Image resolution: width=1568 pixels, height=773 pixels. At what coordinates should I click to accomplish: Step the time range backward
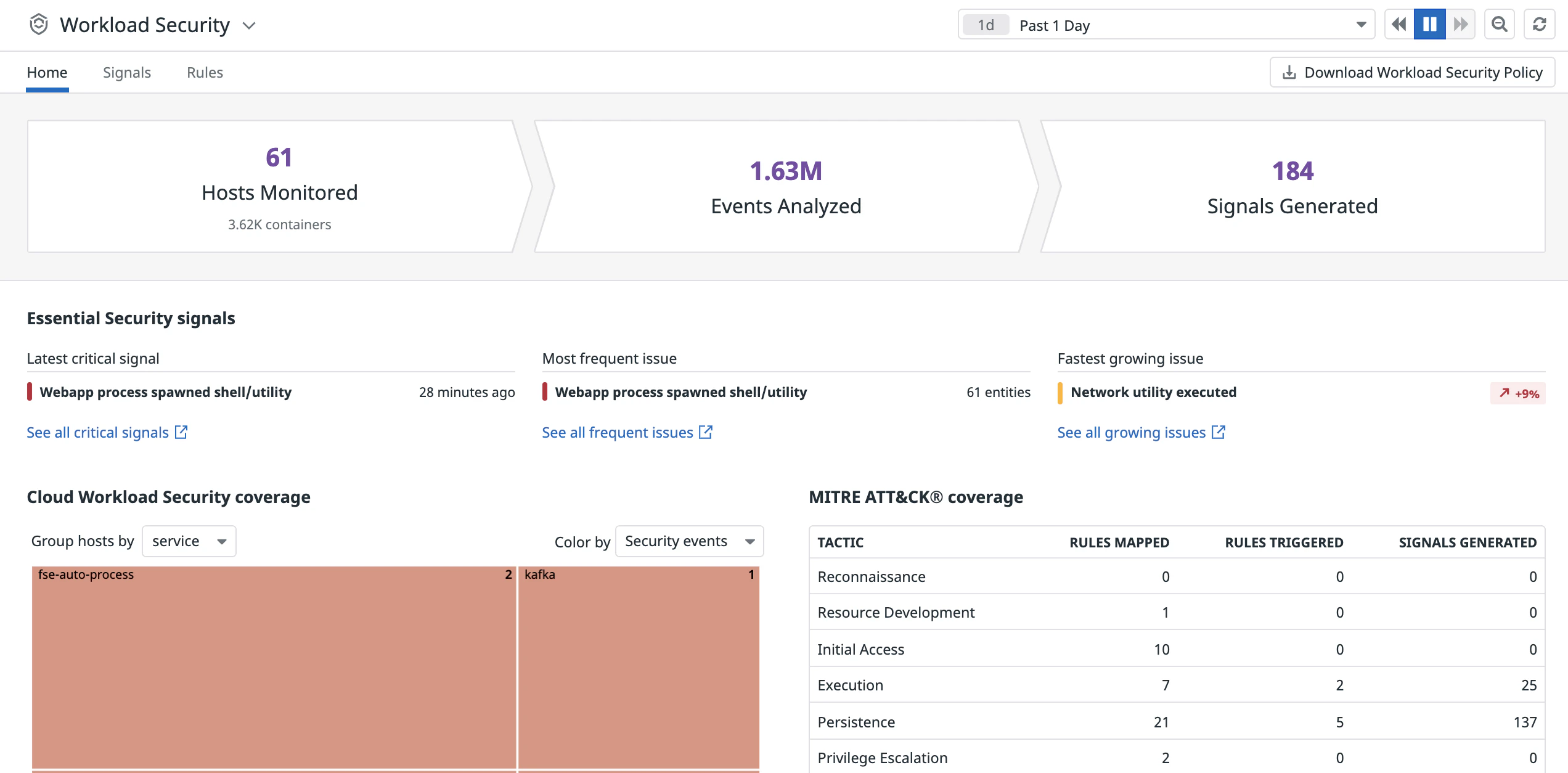[x=1399, y=25]
